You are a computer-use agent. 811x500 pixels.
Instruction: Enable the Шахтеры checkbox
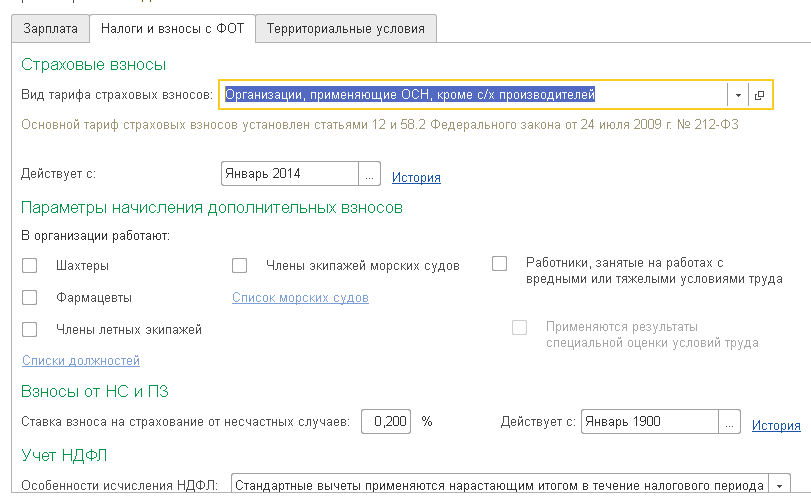(30, 266)
